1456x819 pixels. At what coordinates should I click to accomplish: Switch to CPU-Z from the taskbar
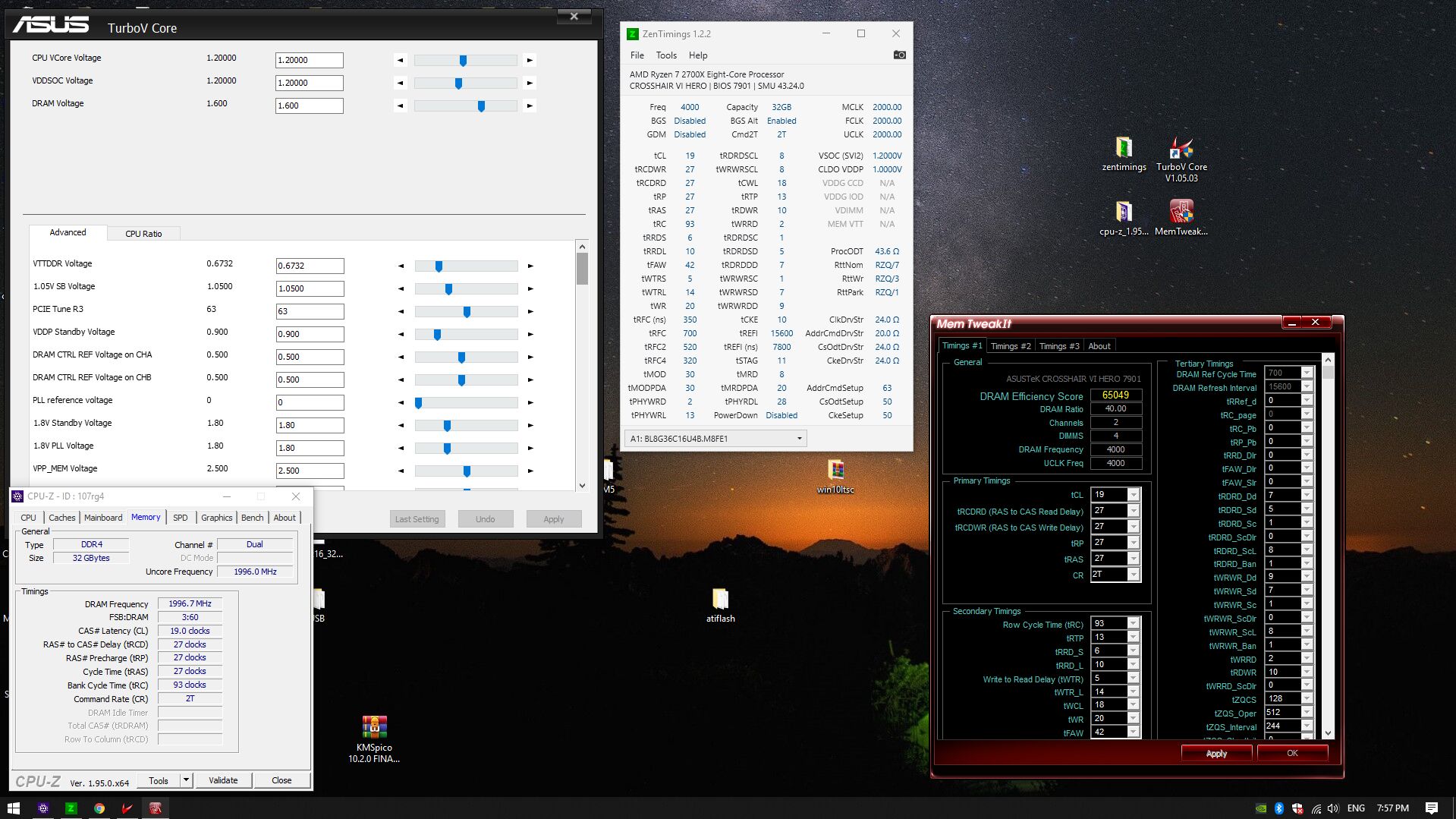[42, 808]
